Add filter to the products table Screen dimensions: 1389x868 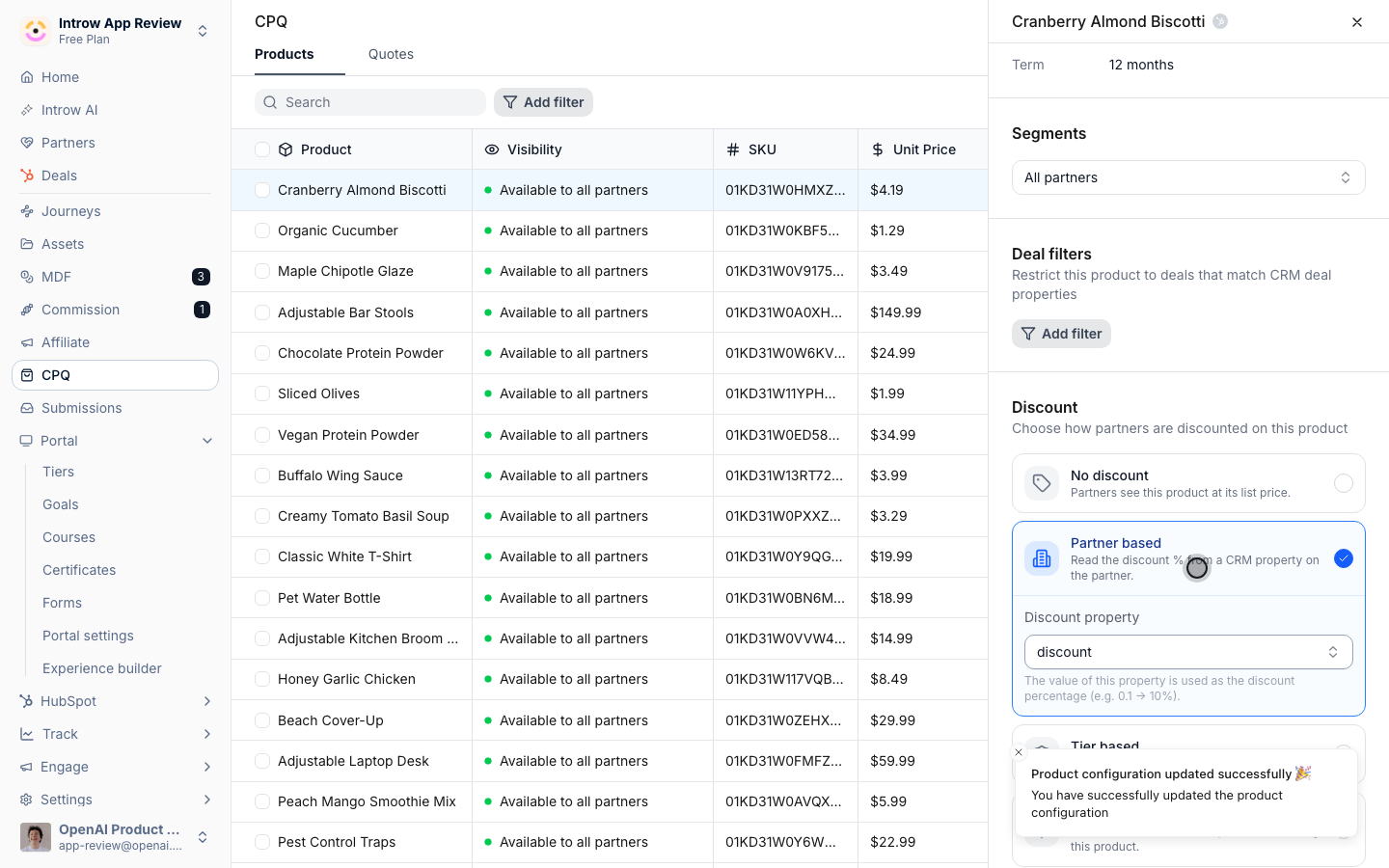(543, 102)
